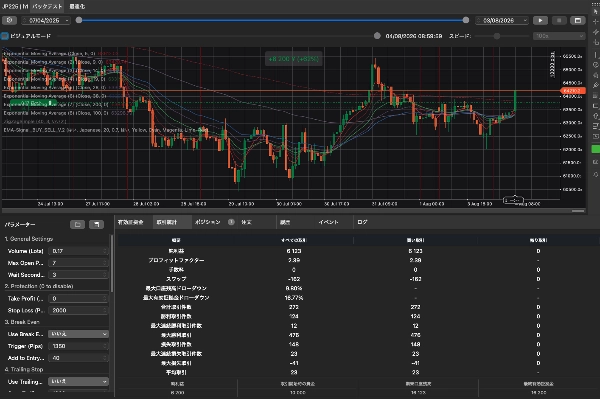Load parameters with the folder icon
The image size is (600, 399).
pyautogui.click(x=77, y=225)
